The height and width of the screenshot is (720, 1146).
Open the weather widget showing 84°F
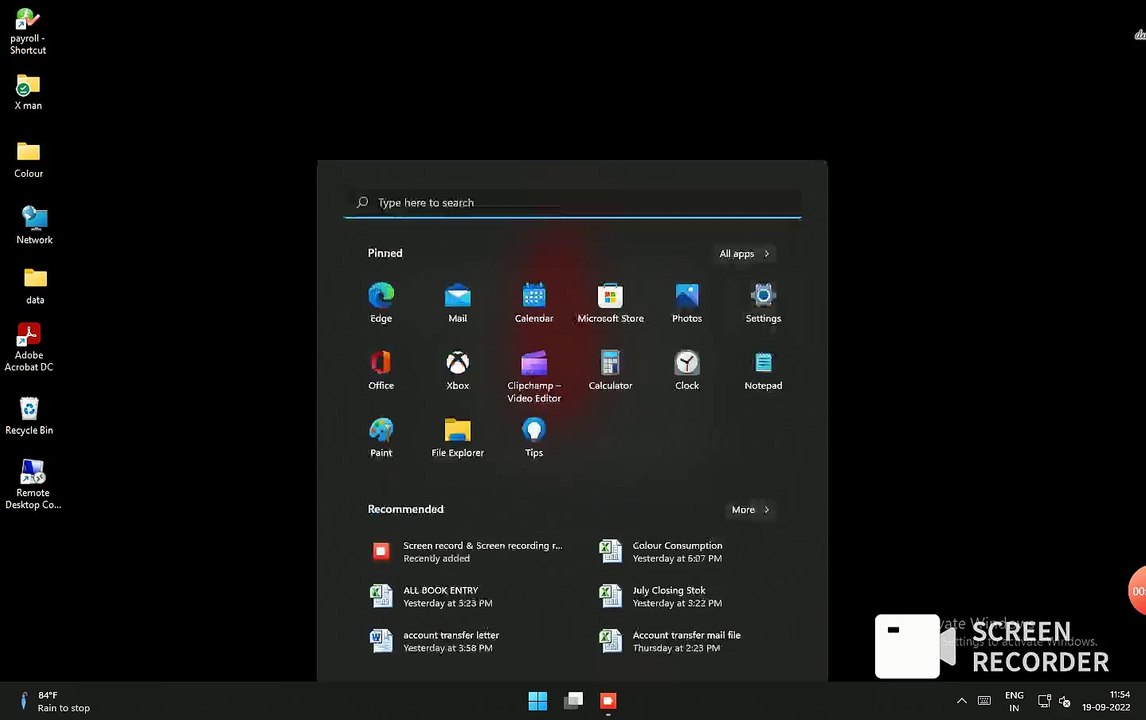click(56, 701)
